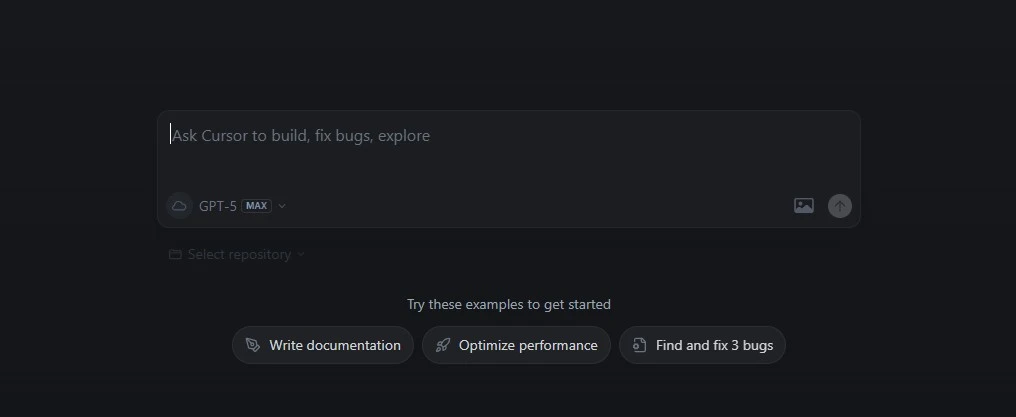This screenshot has height=417, width=1016.
Task: Click the rocket icon in Optimize performance
Action: click(x=443, y=345)
